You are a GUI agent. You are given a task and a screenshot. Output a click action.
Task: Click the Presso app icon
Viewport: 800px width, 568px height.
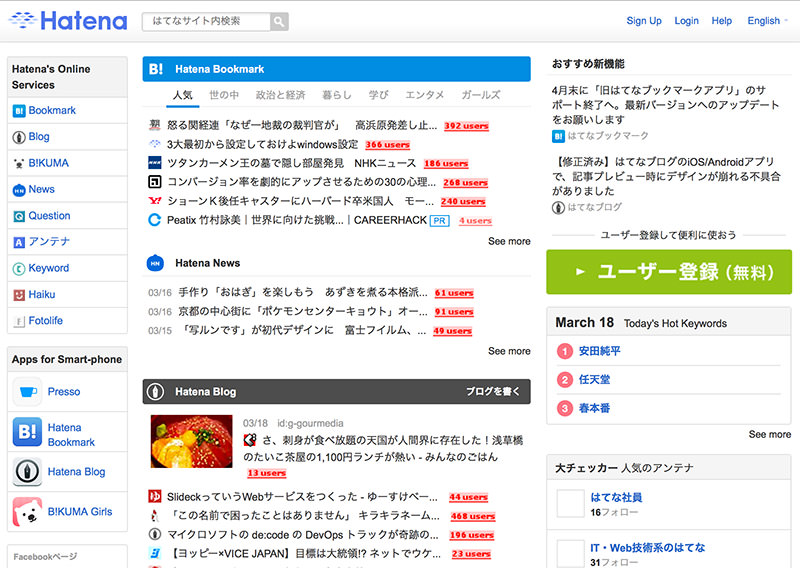pyautogui.click(x=27, y=391)
